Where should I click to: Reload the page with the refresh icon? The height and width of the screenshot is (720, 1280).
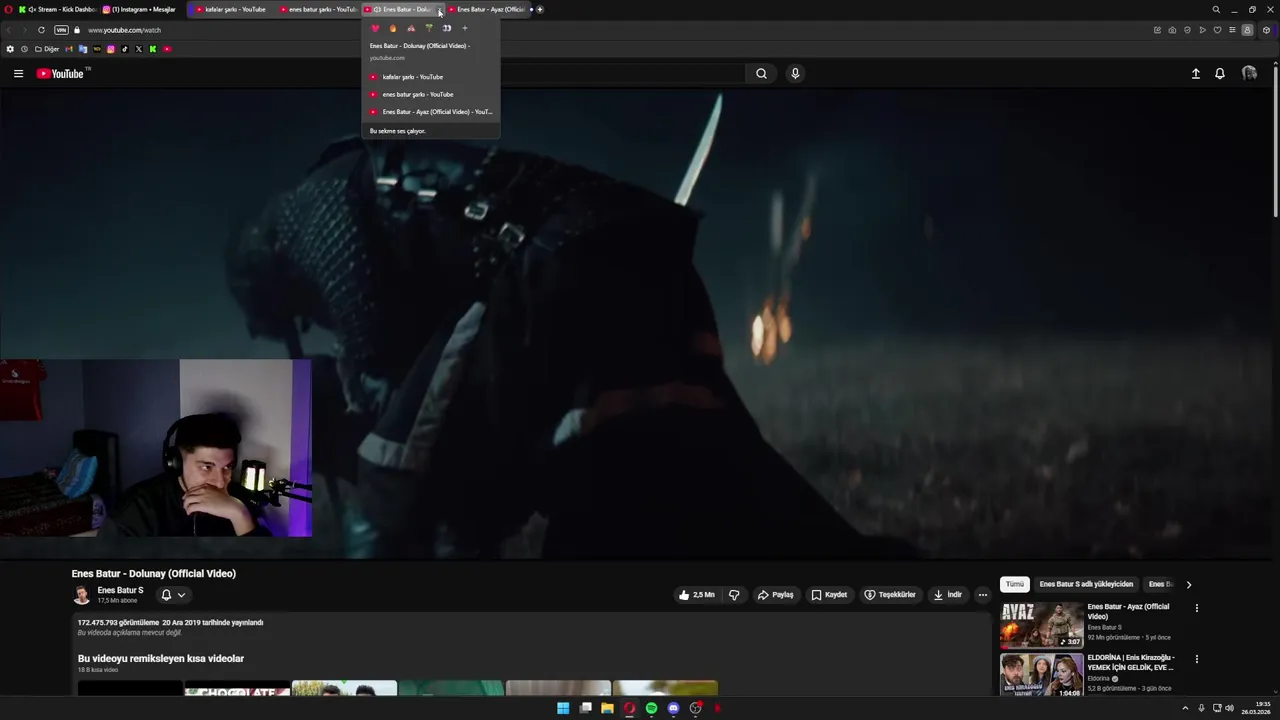41,30
